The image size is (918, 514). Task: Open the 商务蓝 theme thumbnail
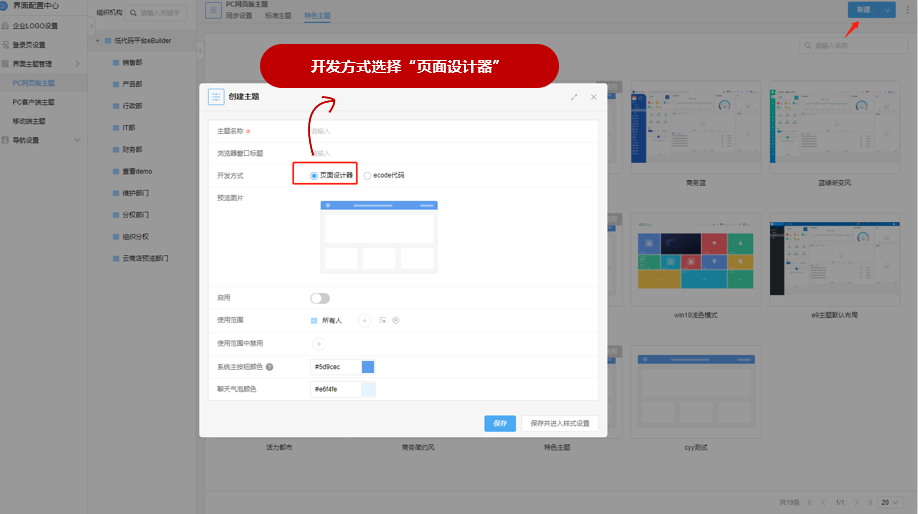[696, 127]
